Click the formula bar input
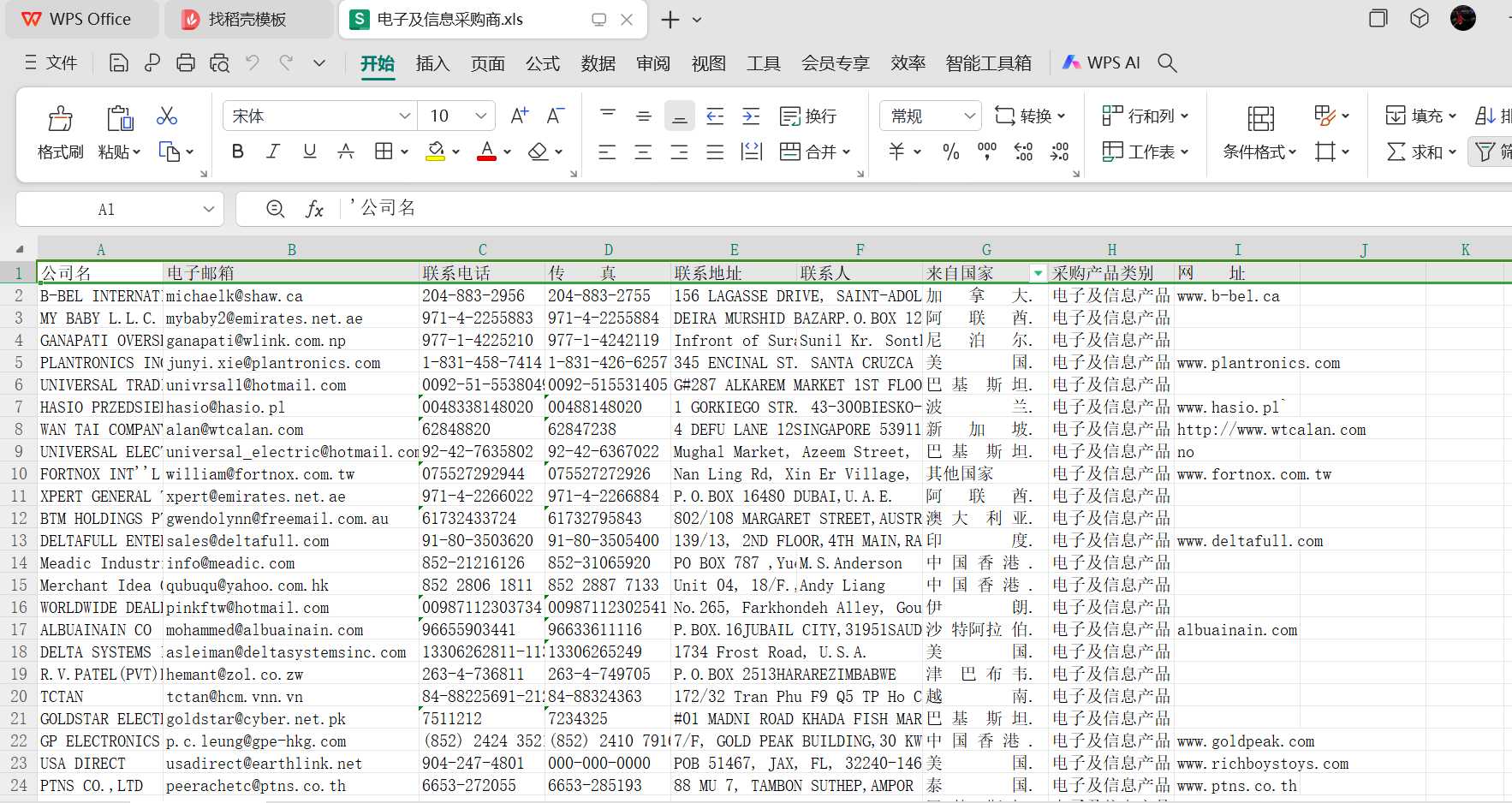This screenshot has height=803, width=1512. (925, 208)
